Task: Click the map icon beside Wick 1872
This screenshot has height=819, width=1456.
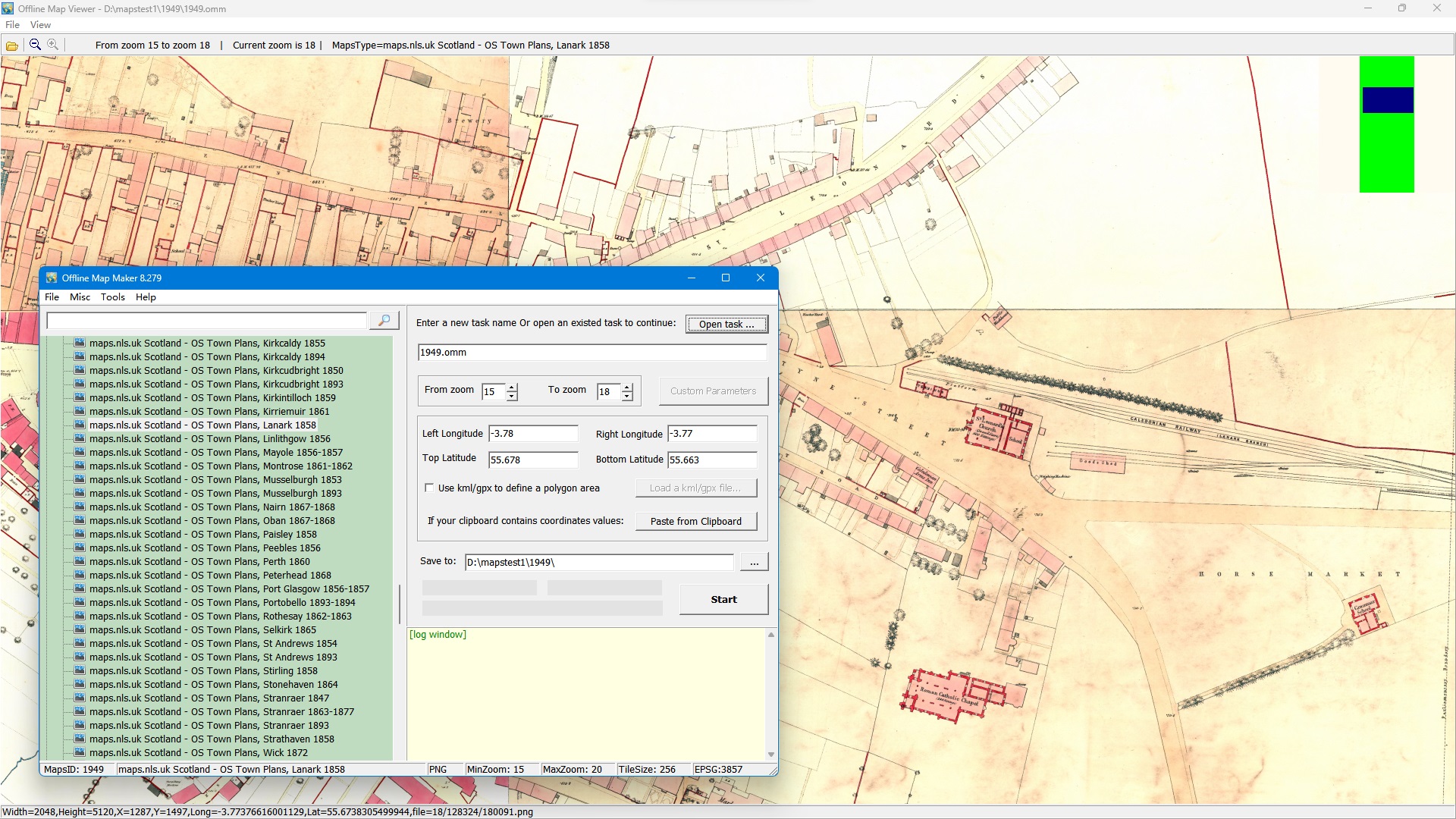Action: (x=80, y=752)
